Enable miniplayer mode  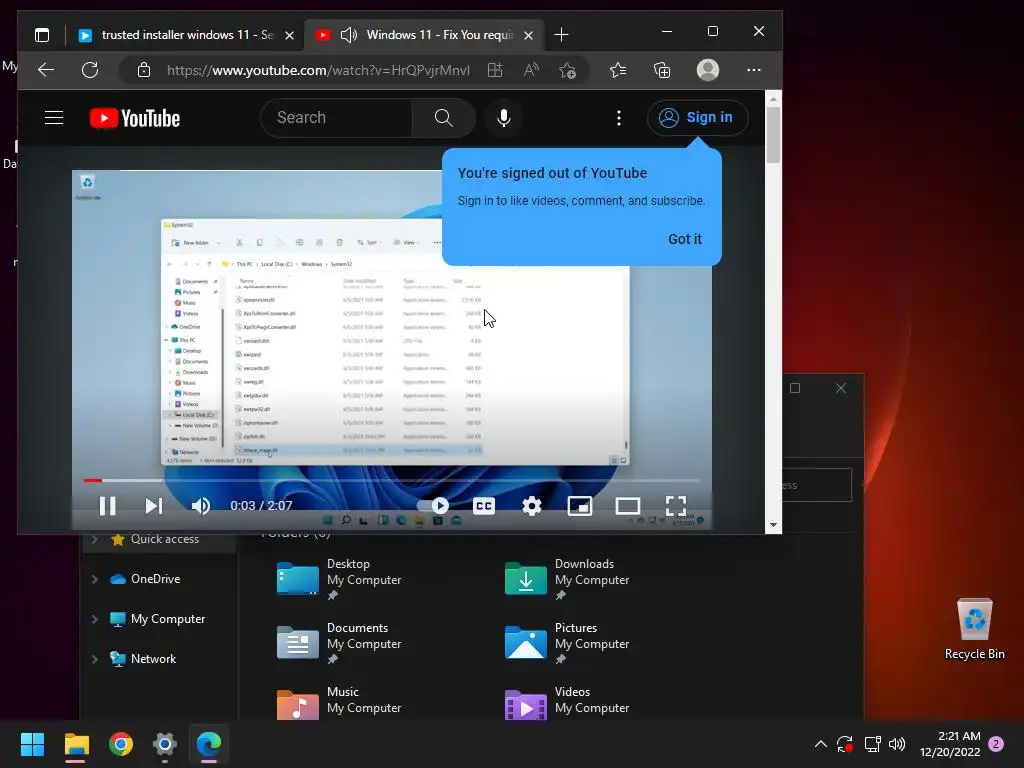pyautogui.click(x=580, y=505)
